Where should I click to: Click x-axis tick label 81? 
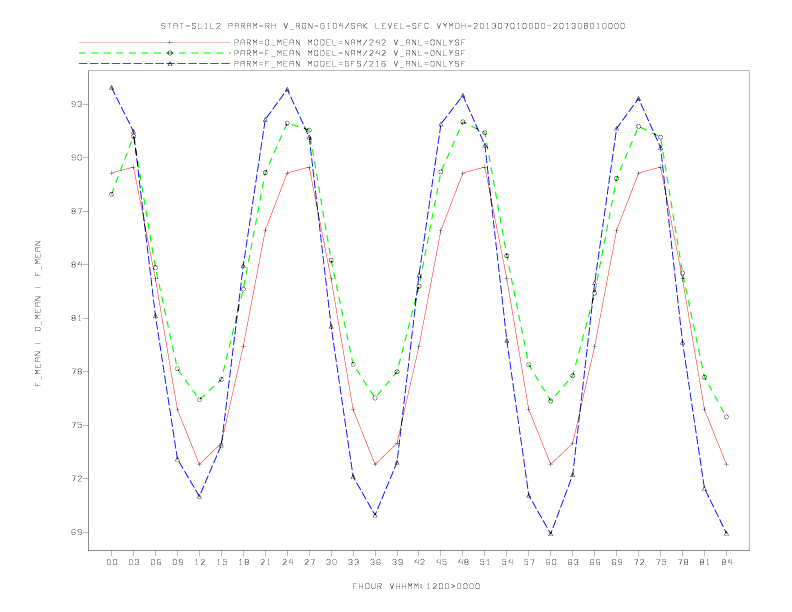704,562
